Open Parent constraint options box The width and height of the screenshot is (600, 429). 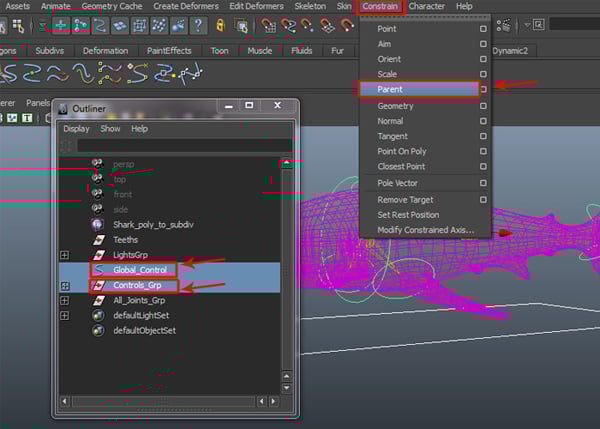tap(483, 90)
